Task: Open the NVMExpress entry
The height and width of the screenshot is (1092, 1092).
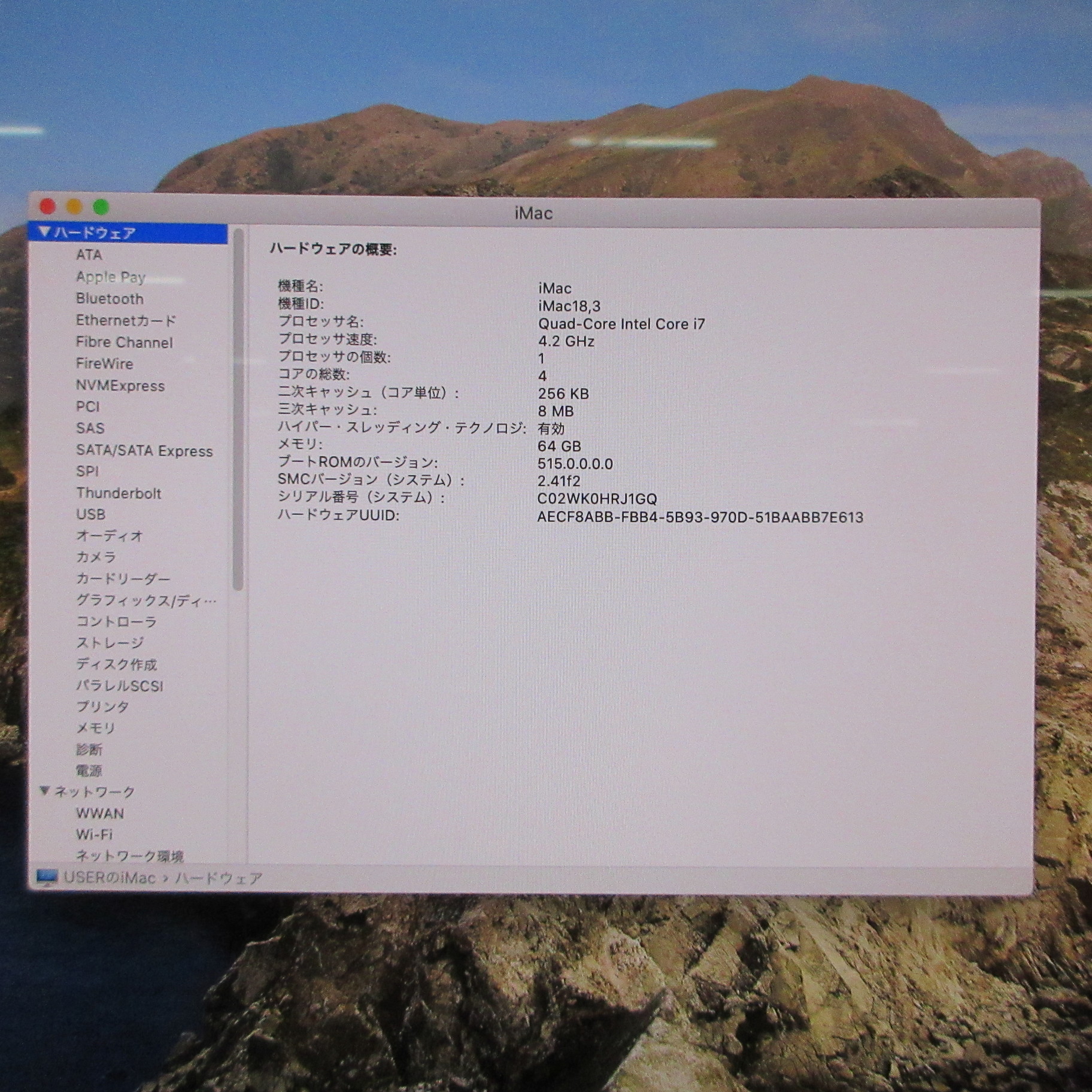Action: click(x=120, y=386)
